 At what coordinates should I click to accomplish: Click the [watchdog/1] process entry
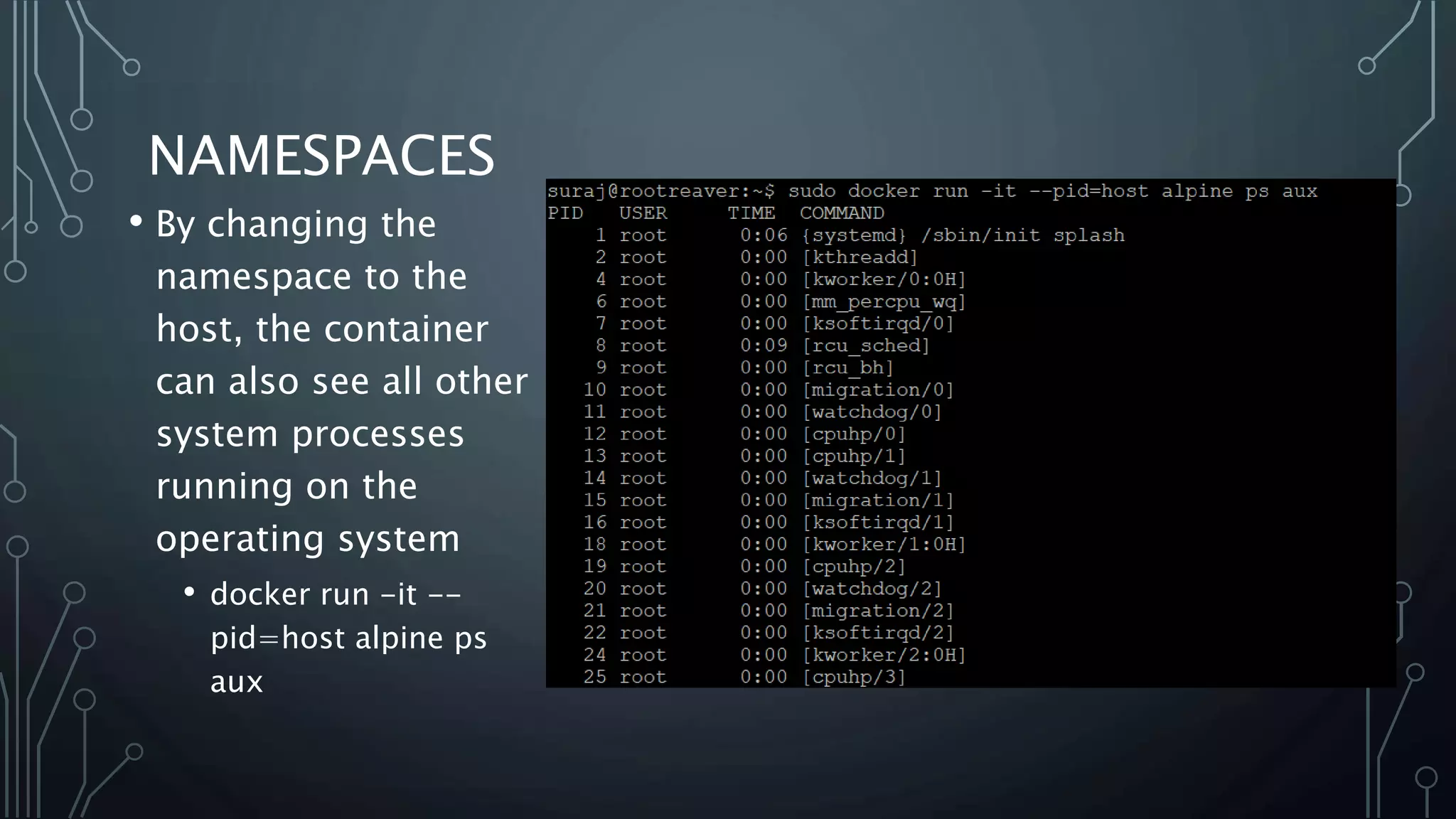pos(872,478)
